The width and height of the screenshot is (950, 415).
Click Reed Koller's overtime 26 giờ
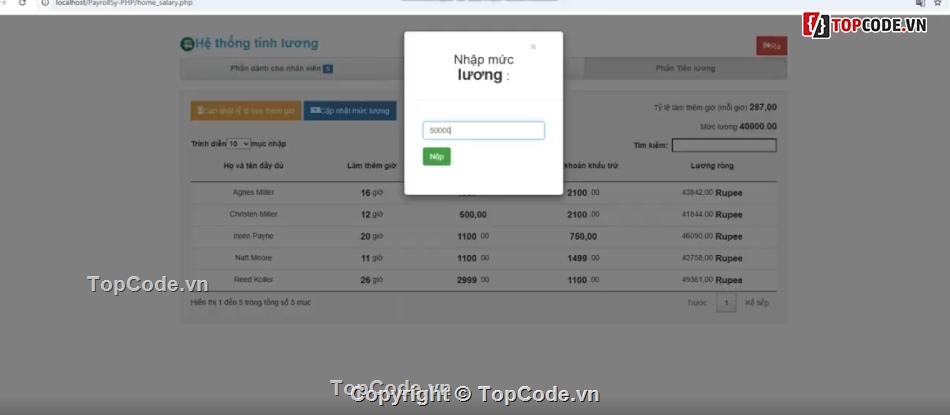[371, 280]
